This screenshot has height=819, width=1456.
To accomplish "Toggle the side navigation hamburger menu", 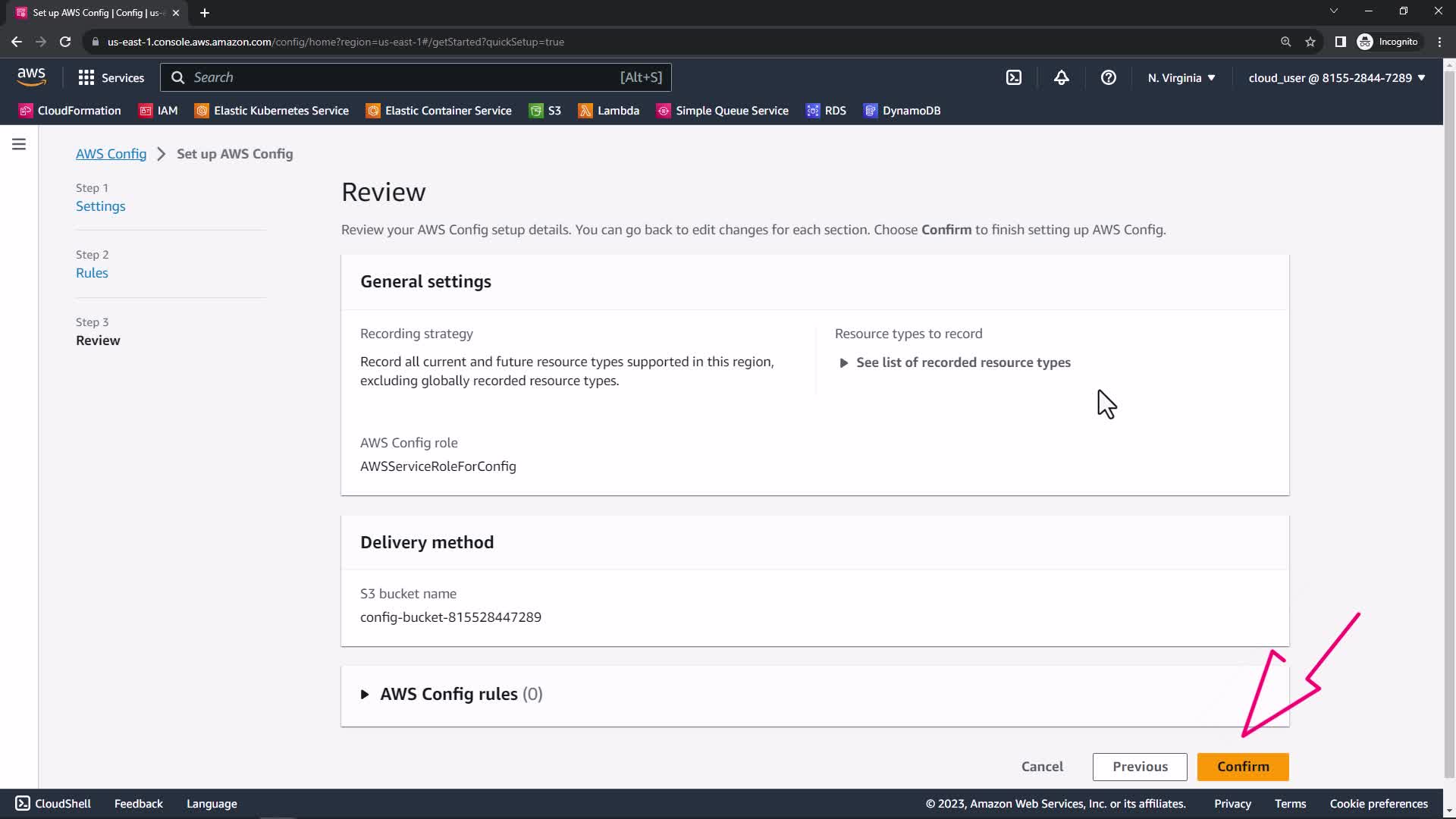I will tap(19, 144).
